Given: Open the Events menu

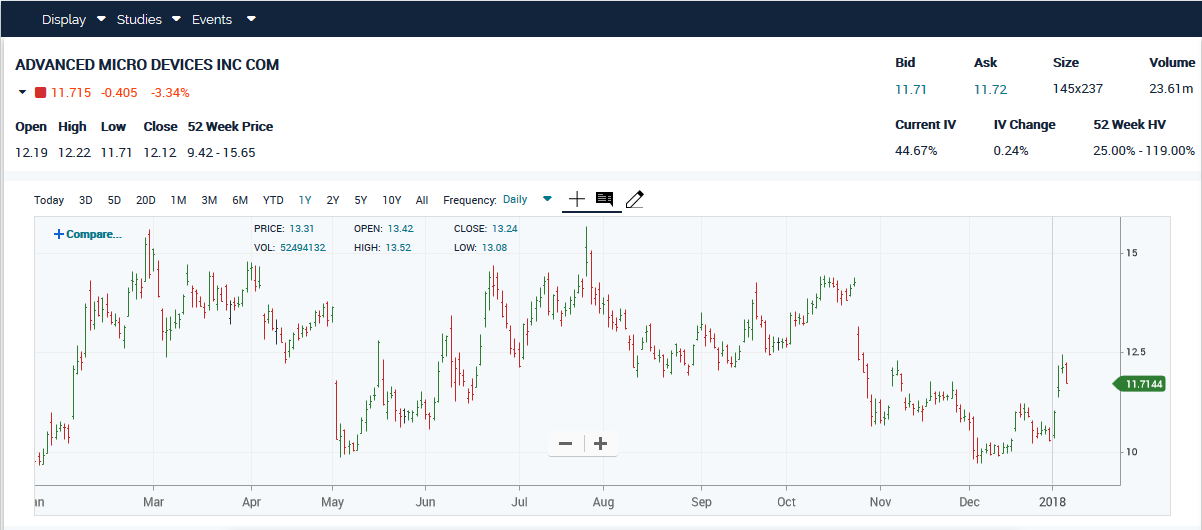Looking at the screenshot, I should 212,19.
